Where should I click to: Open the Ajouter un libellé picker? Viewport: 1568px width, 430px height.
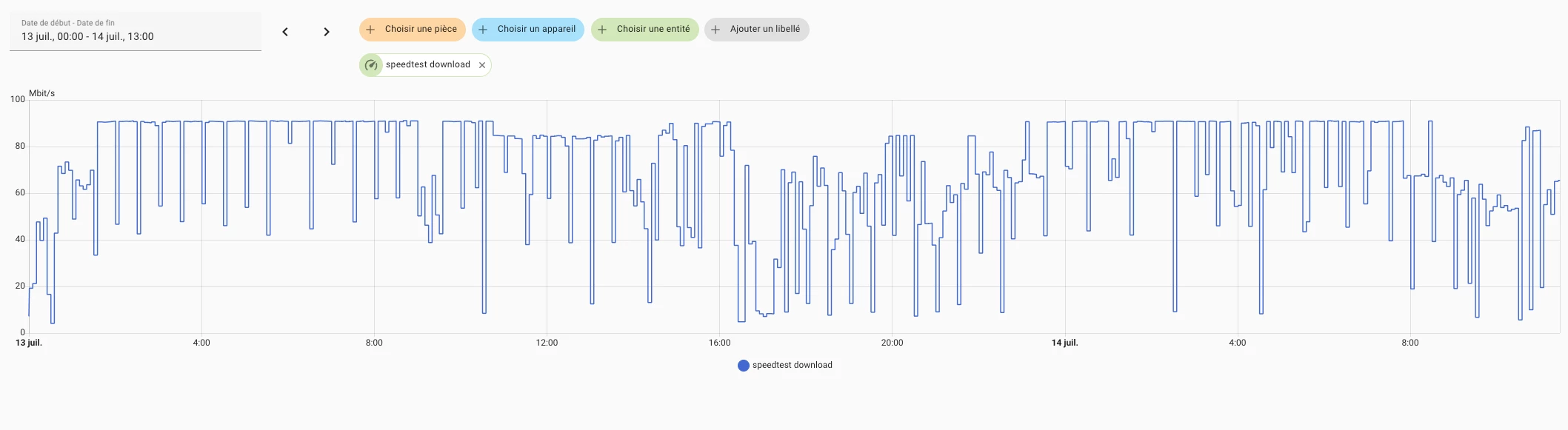coord(764,30)
